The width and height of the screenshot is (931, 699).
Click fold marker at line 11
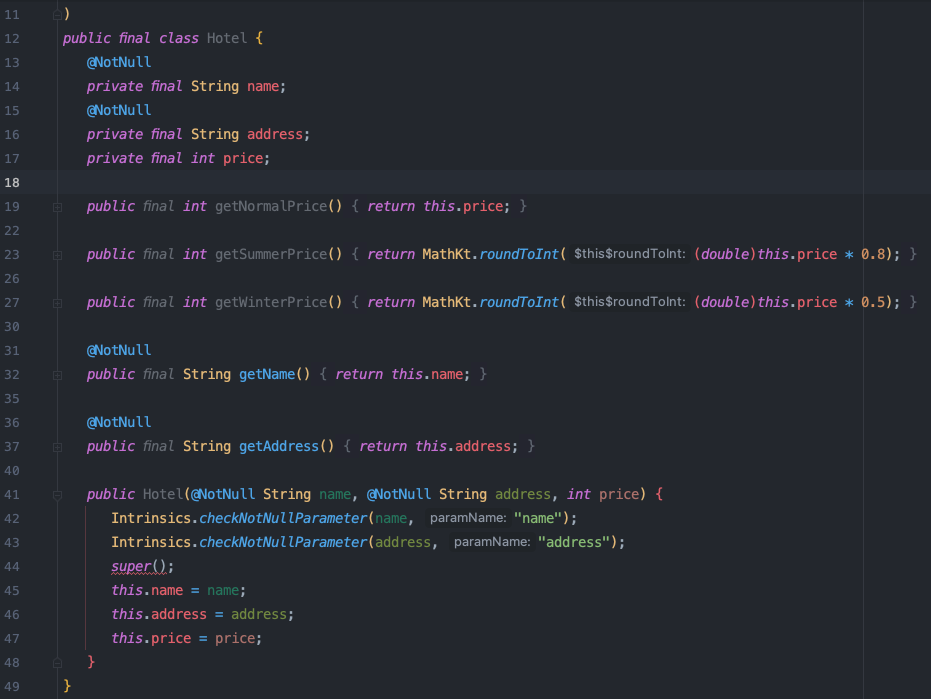pos(58,15)
